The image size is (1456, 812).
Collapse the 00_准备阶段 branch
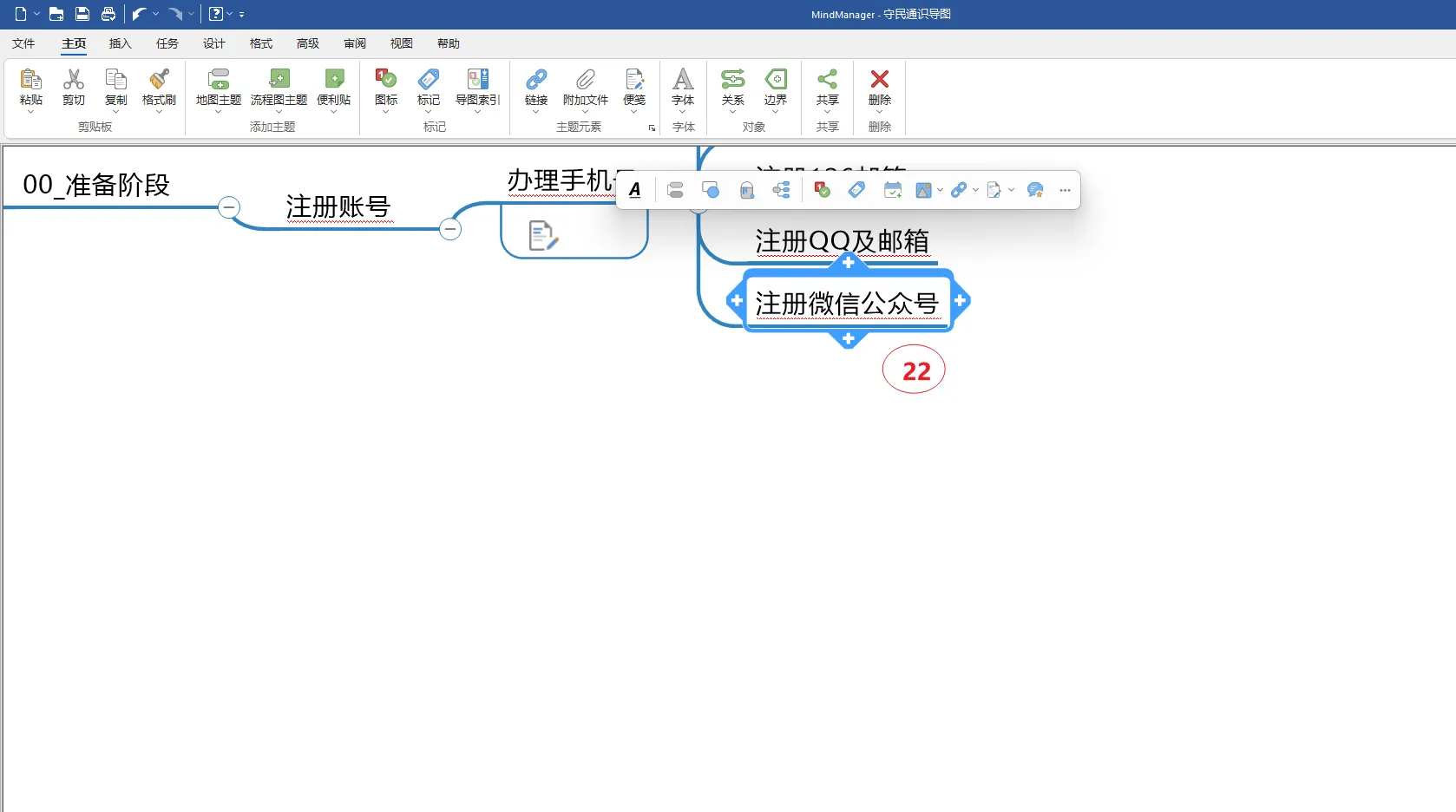pyautogui.click(x=229, y=207)
